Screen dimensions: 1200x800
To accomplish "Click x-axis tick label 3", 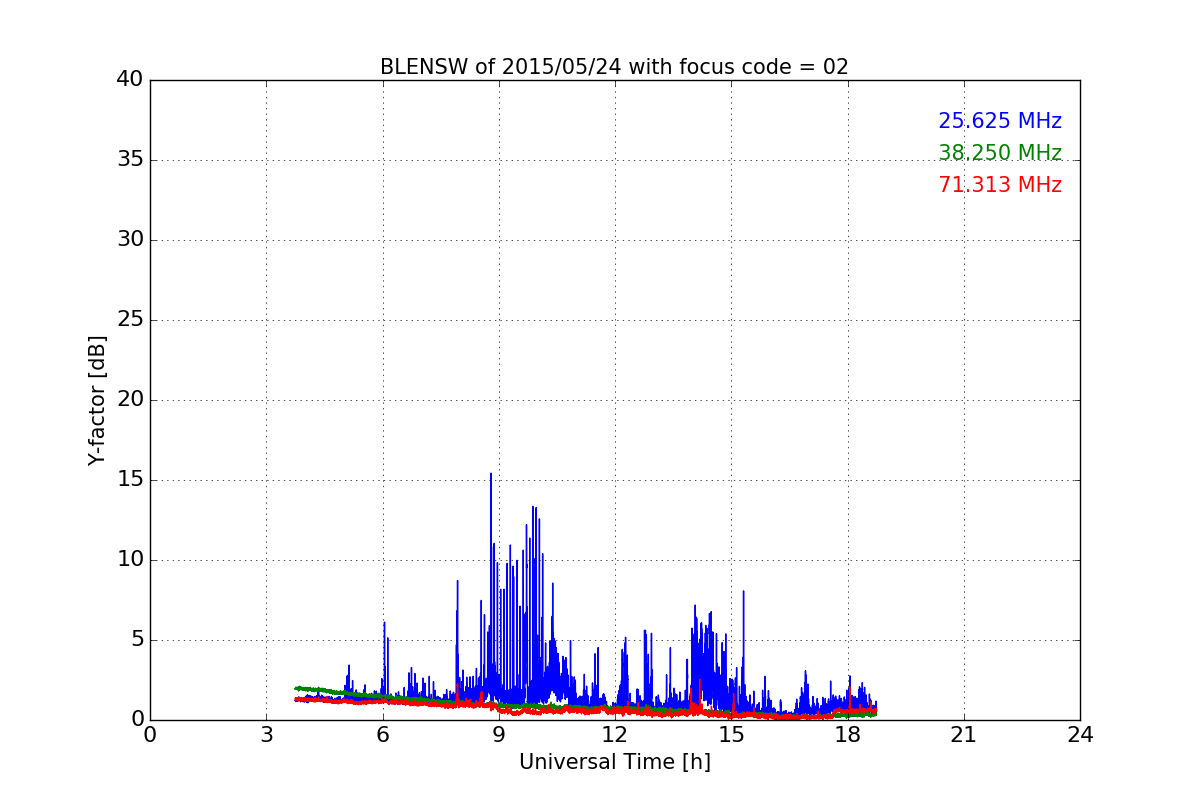I will 266,735.
